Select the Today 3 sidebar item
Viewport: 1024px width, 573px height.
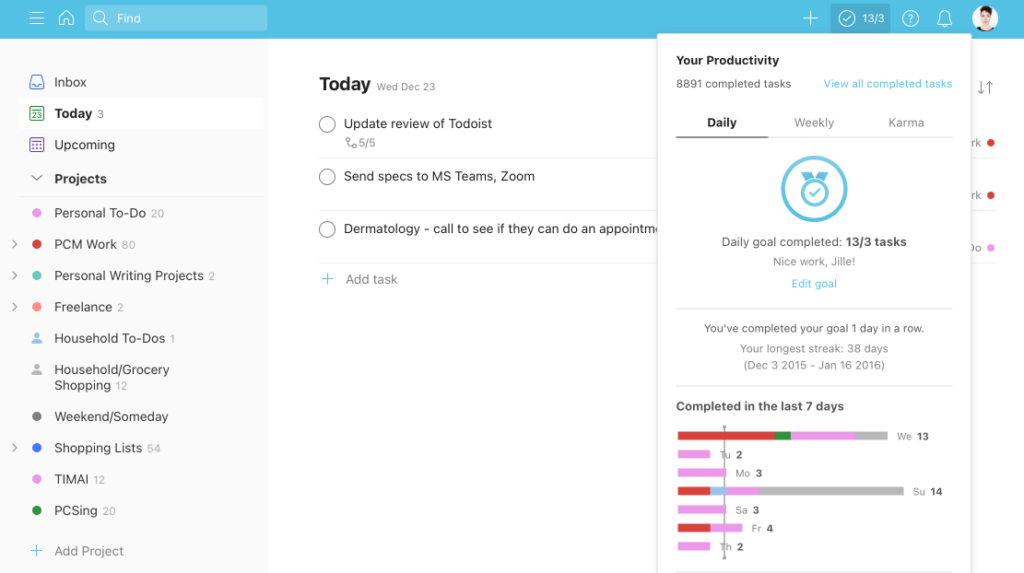pyautogui.click(x=141, y=114)
